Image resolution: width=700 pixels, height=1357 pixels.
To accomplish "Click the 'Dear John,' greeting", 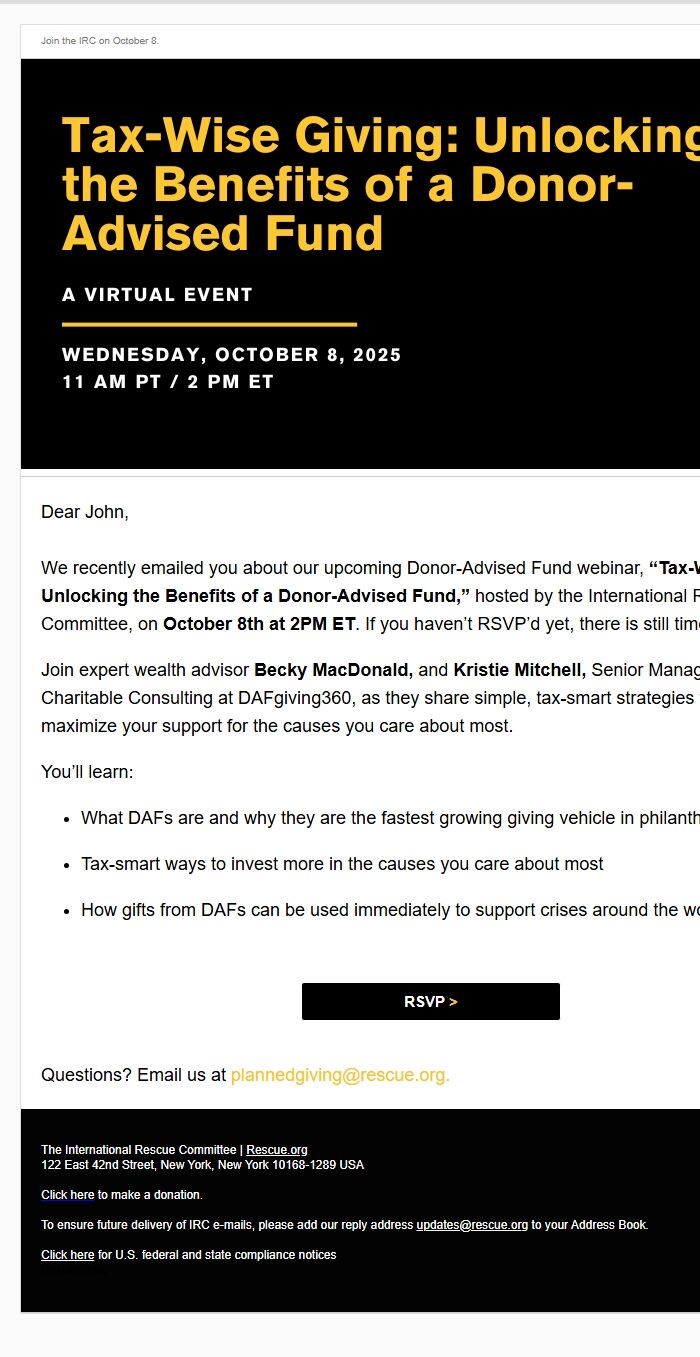I will [85, 512].
